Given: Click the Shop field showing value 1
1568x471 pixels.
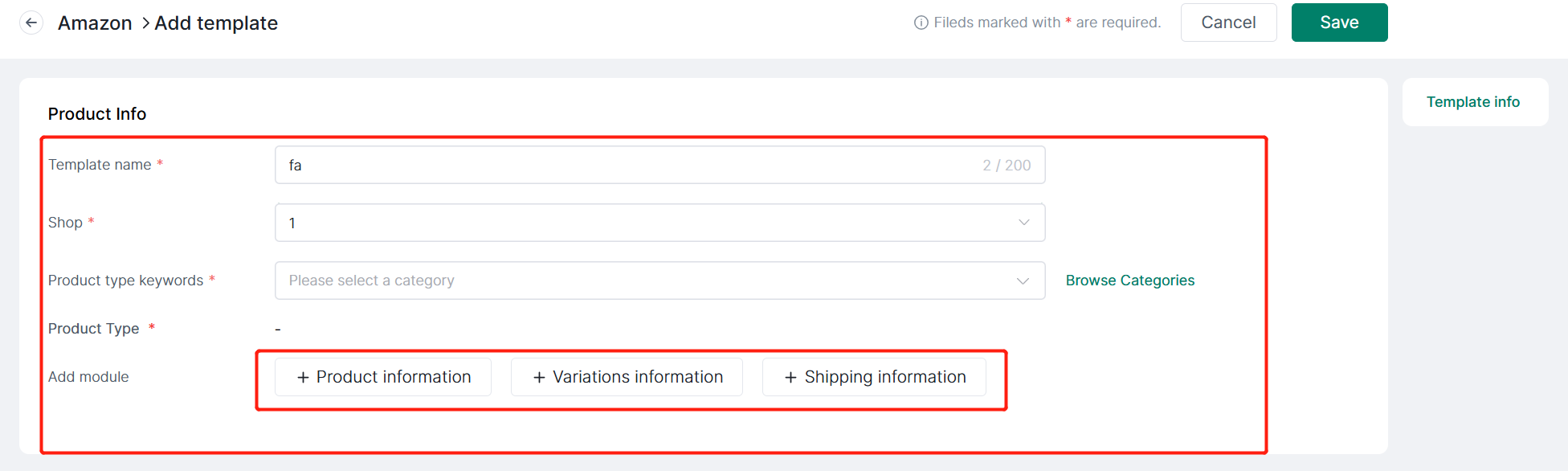Looking at the screenshot, I should [x=643, y=223].
